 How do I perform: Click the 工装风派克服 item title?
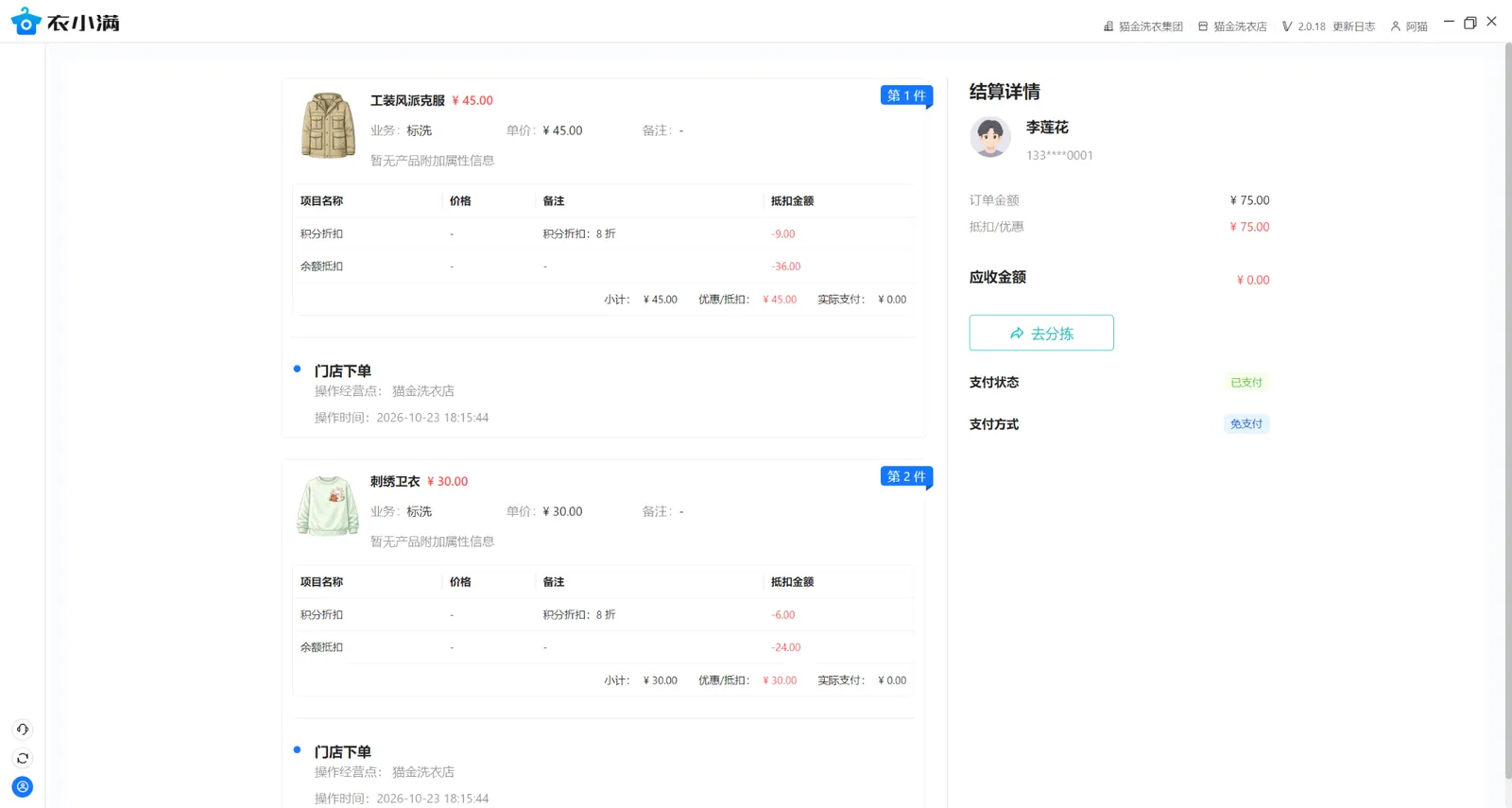click(x=407, y=100)
